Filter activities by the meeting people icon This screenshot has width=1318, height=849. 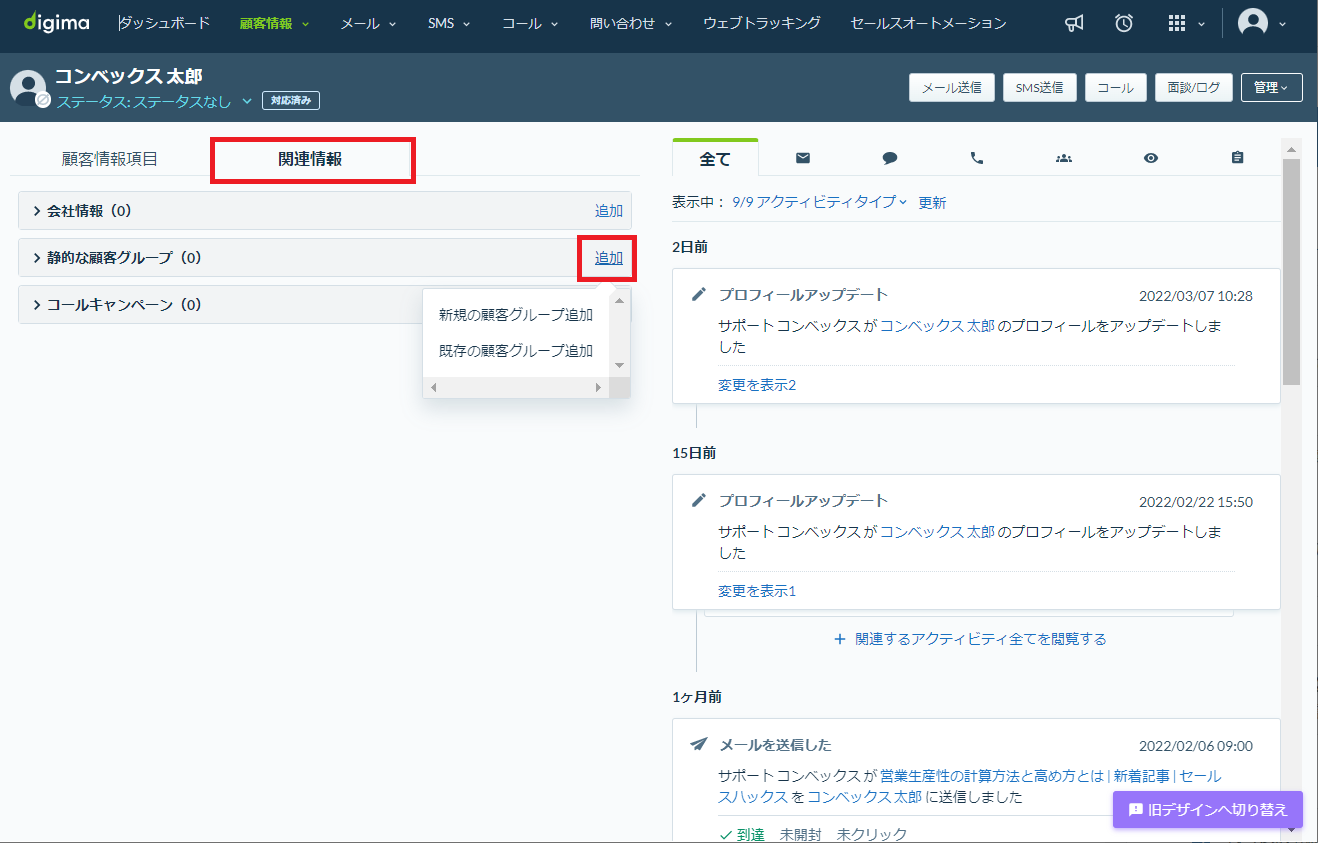(x=1064, y=158)
